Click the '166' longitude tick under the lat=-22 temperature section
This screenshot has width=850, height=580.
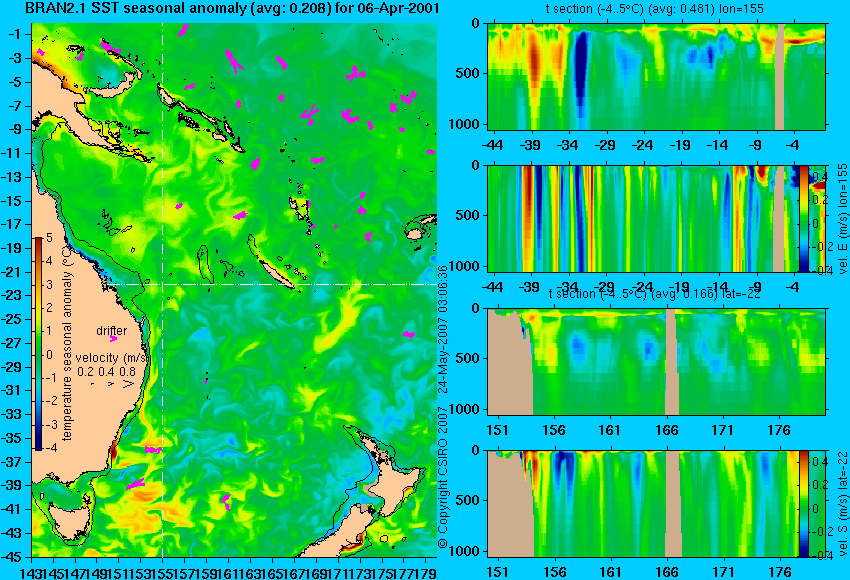666,430
